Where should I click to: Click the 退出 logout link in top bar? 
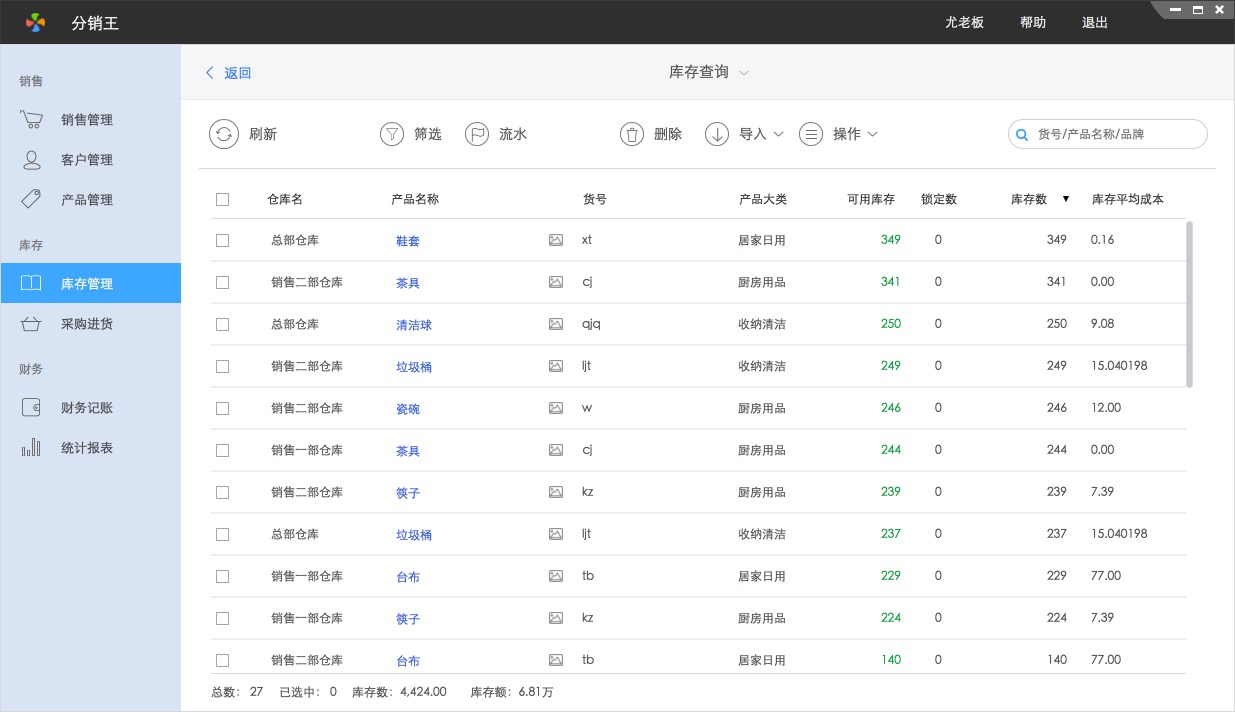coord(1094,22)
